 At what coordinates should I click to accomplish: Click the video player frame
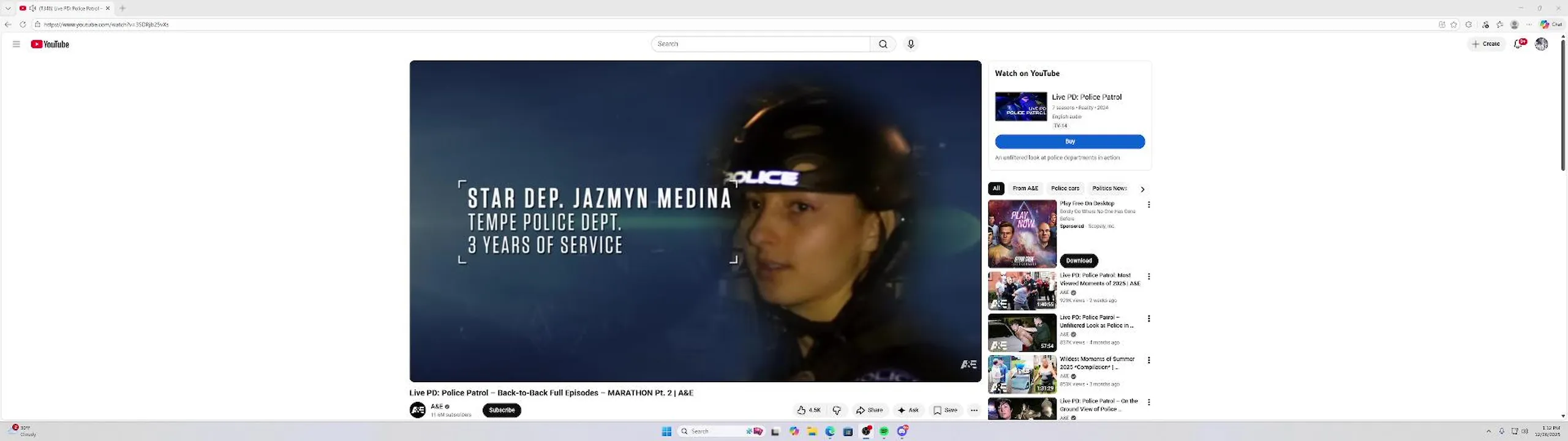pos(695,221)
